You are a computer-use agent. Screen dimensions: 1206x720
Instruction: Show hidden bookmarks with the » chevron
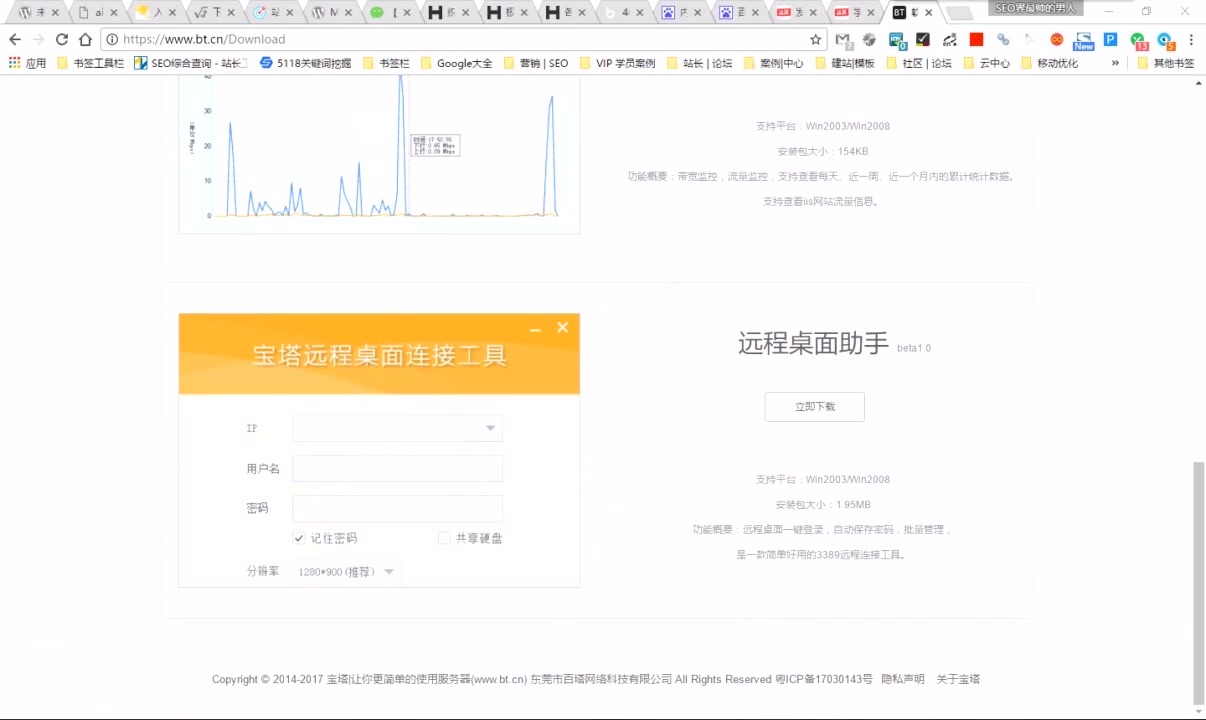1115,63
